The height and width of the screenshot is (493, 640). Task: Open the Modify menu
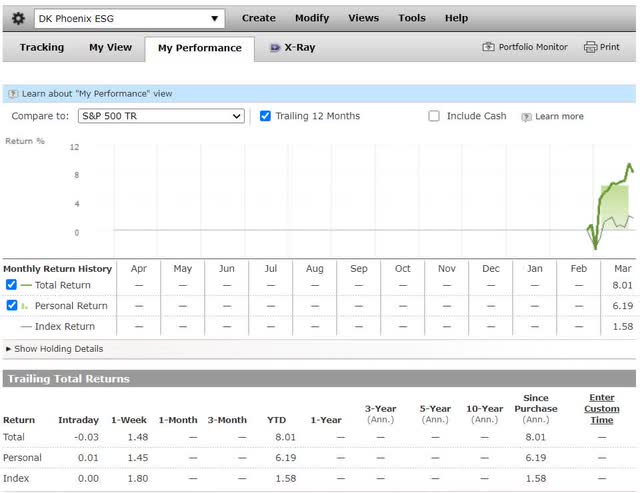click(312, 18)
